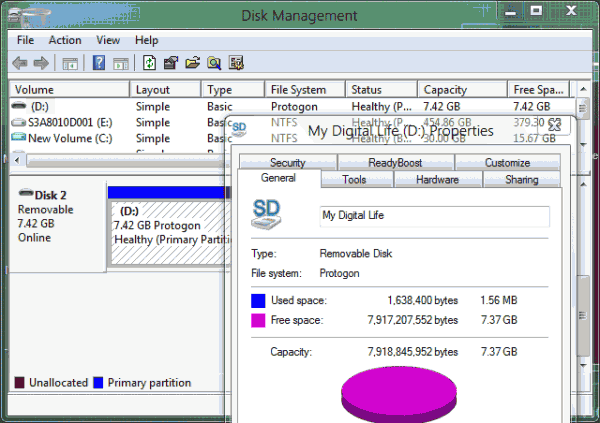Select the (D:) volume row
Viewport: 600px width, 423px height.
click(x=292, y=106)
